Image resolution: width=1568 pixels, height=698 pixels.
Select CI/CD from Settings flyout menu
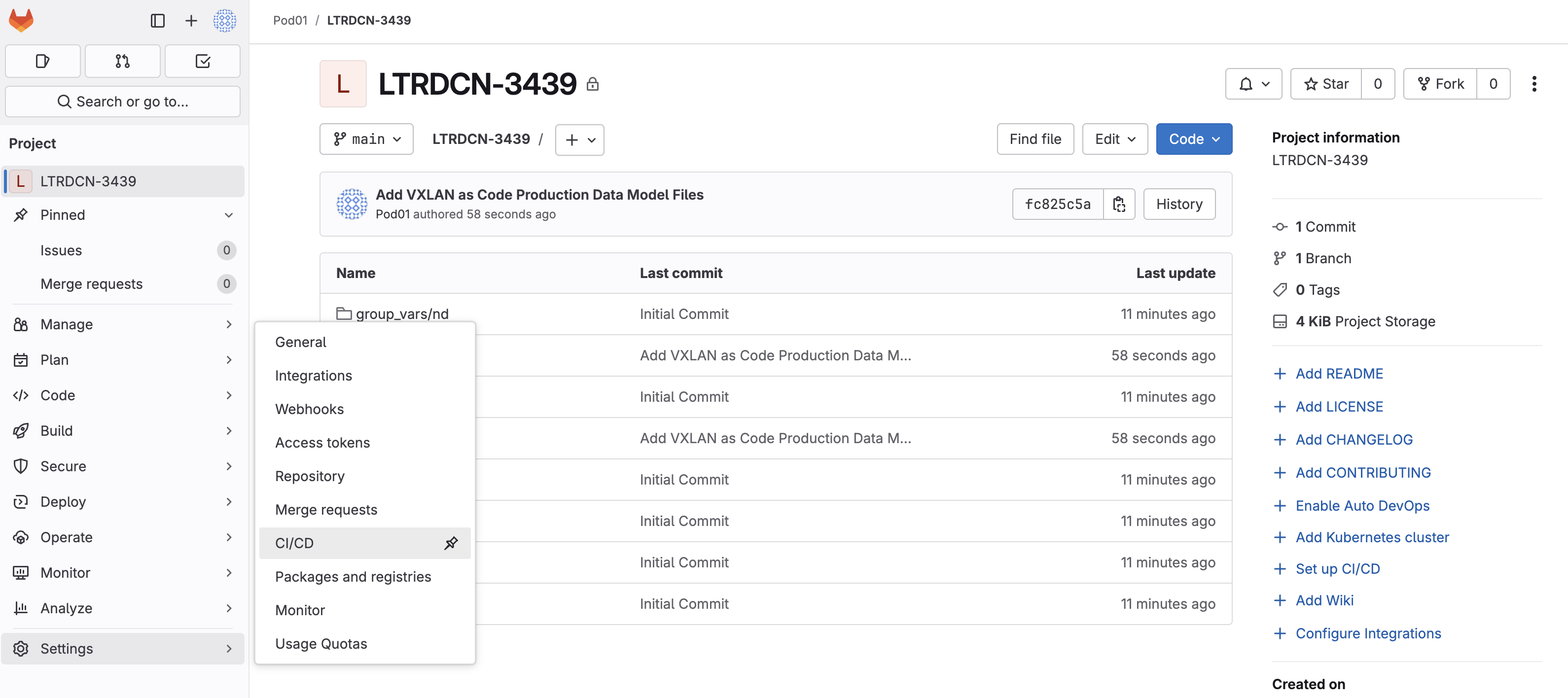294,543
